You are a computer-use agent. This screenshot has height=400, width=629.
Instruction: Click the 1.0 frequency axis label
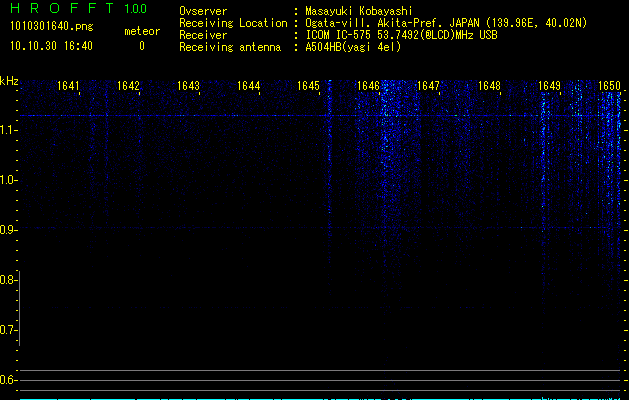pyautogui.click(x=7, y=180)
